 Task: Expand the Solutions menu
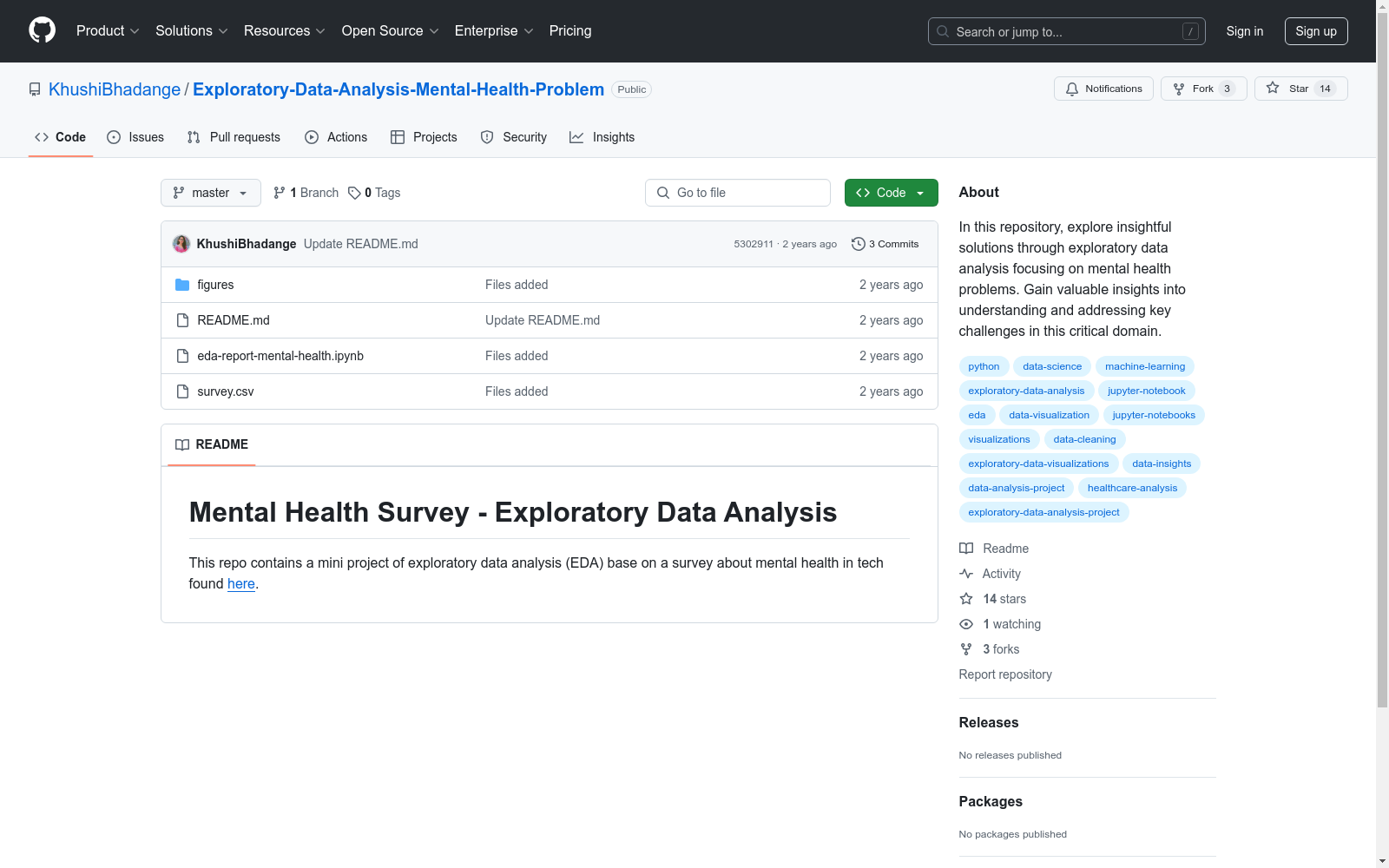point(192,30)
